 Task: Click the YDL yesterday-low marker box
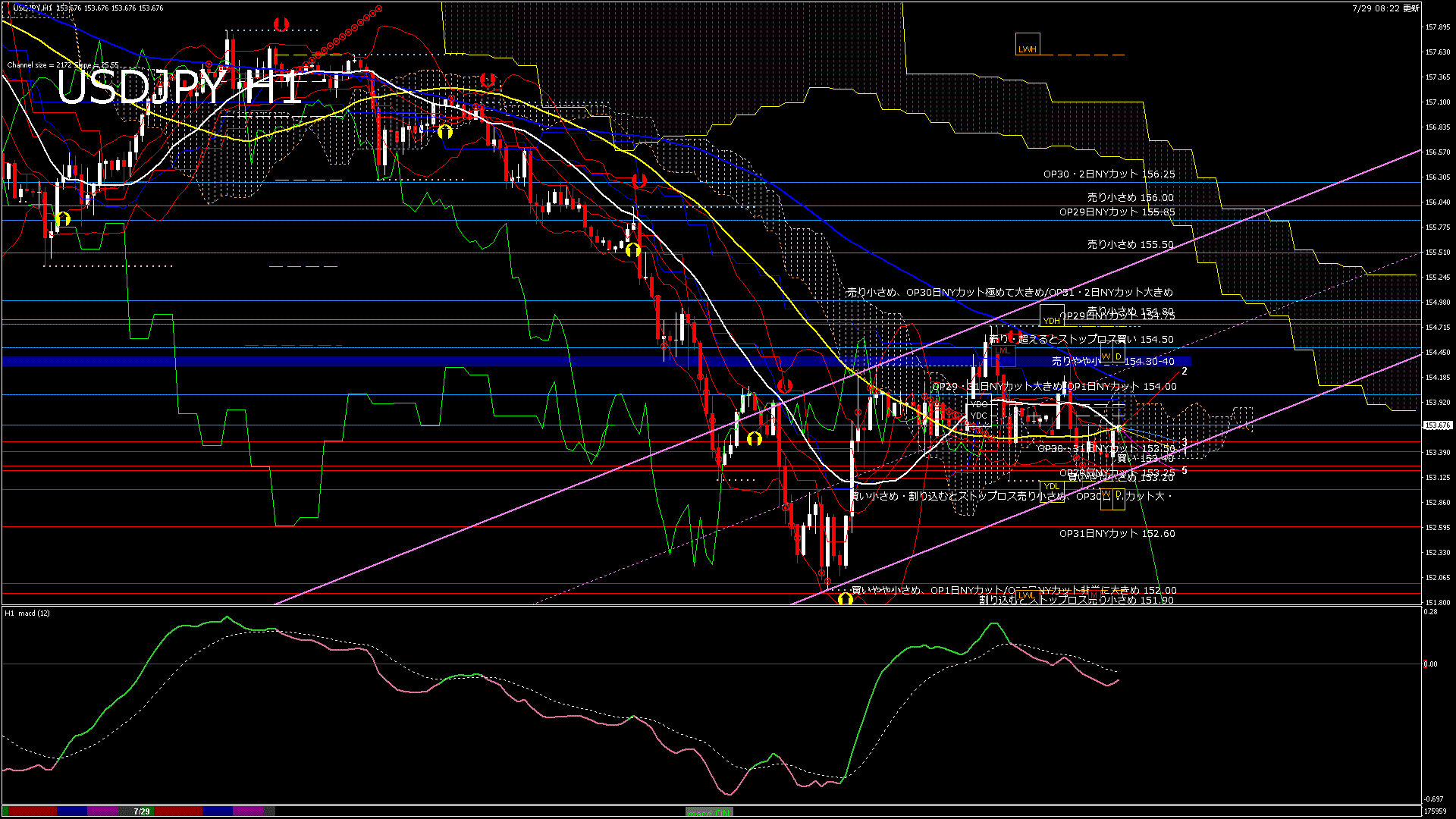click(1051, 486)
